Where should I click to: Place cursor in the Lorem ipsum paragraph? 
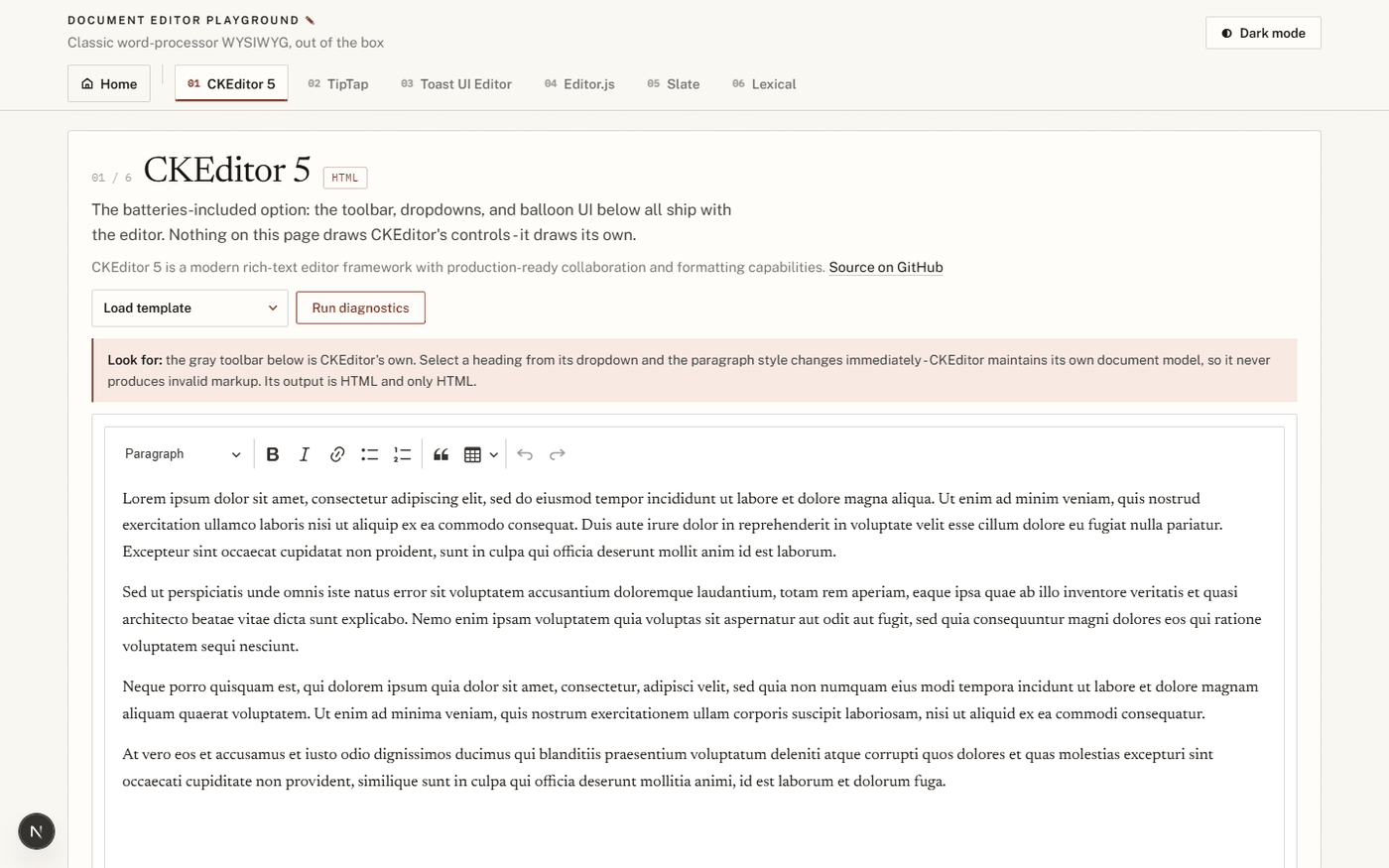[x=694, y=525]
